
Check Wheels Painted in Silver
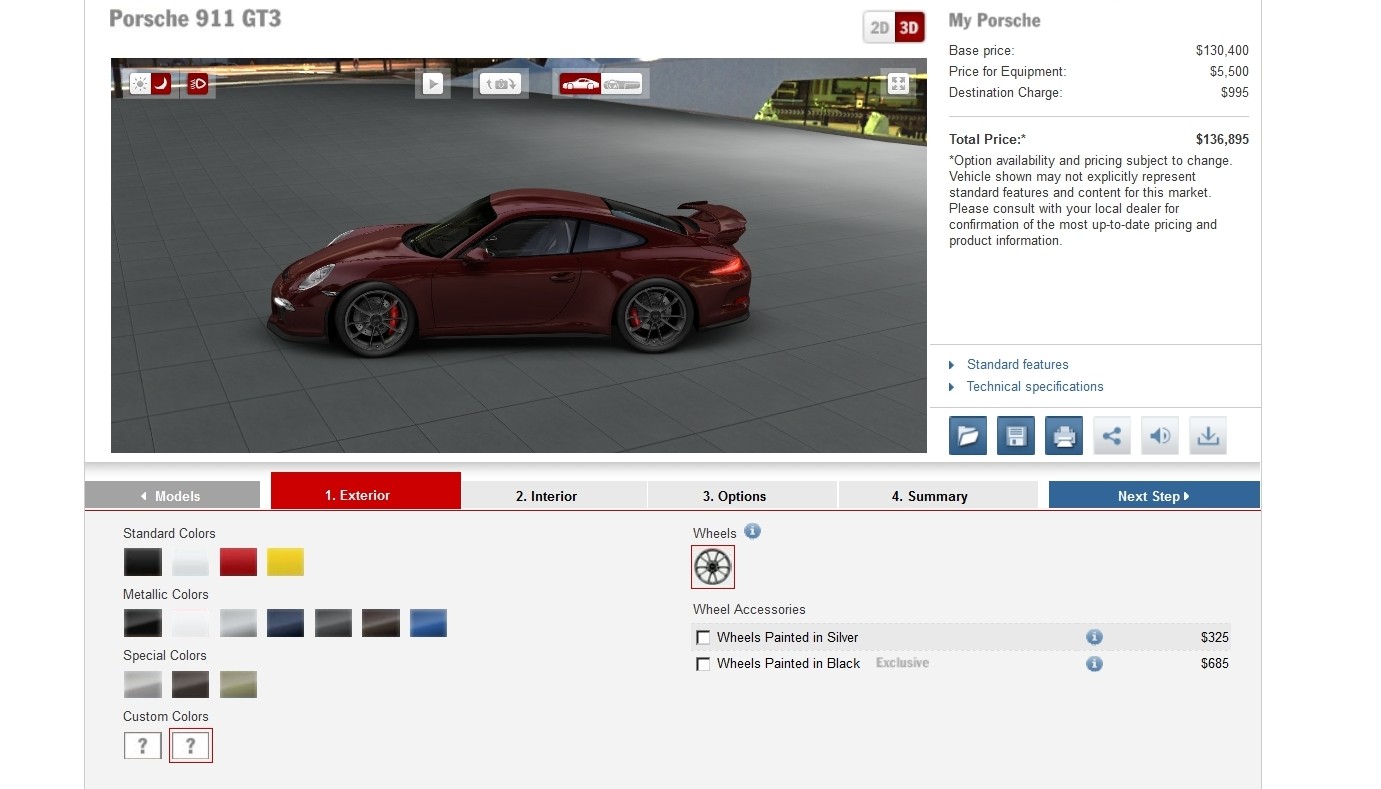[703, 638]
